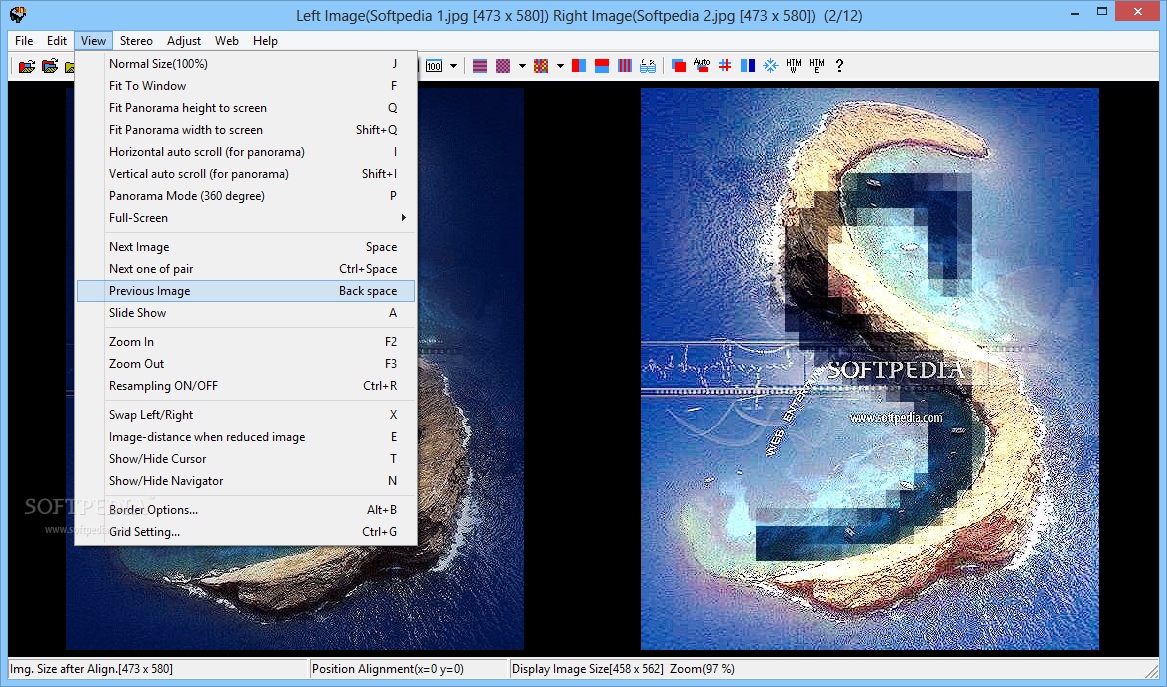
Task: Select Swap Left/Right
Action: pos(246,415)
